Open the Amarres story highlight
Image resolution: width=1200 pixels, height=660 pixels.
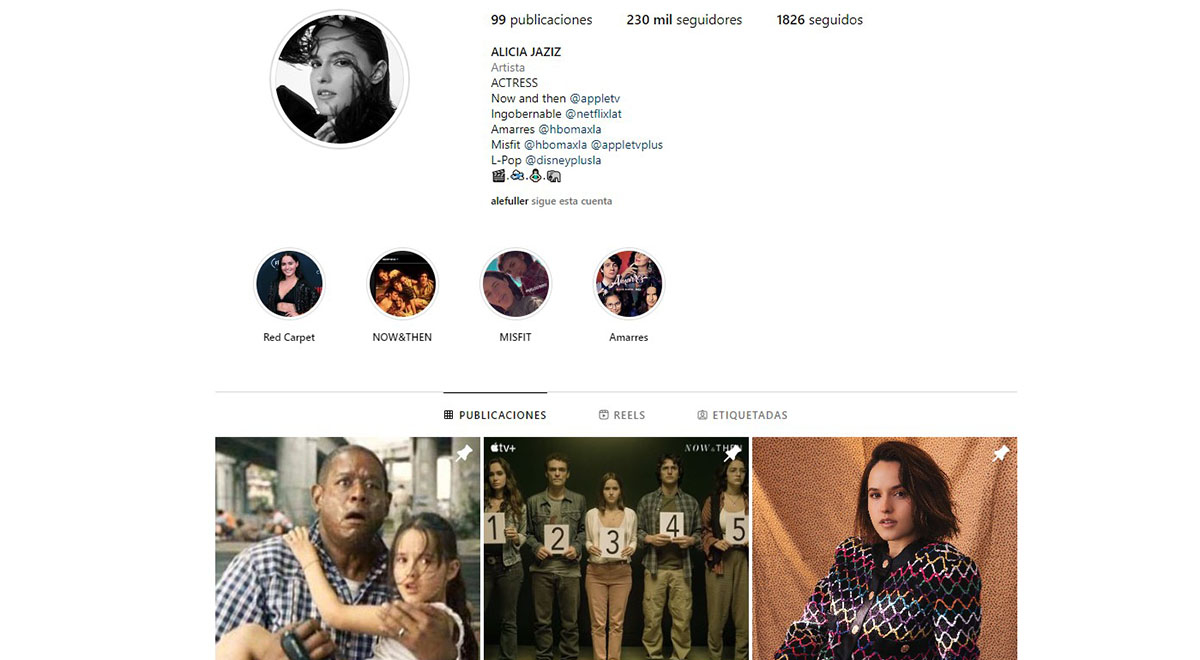point(629,284)
